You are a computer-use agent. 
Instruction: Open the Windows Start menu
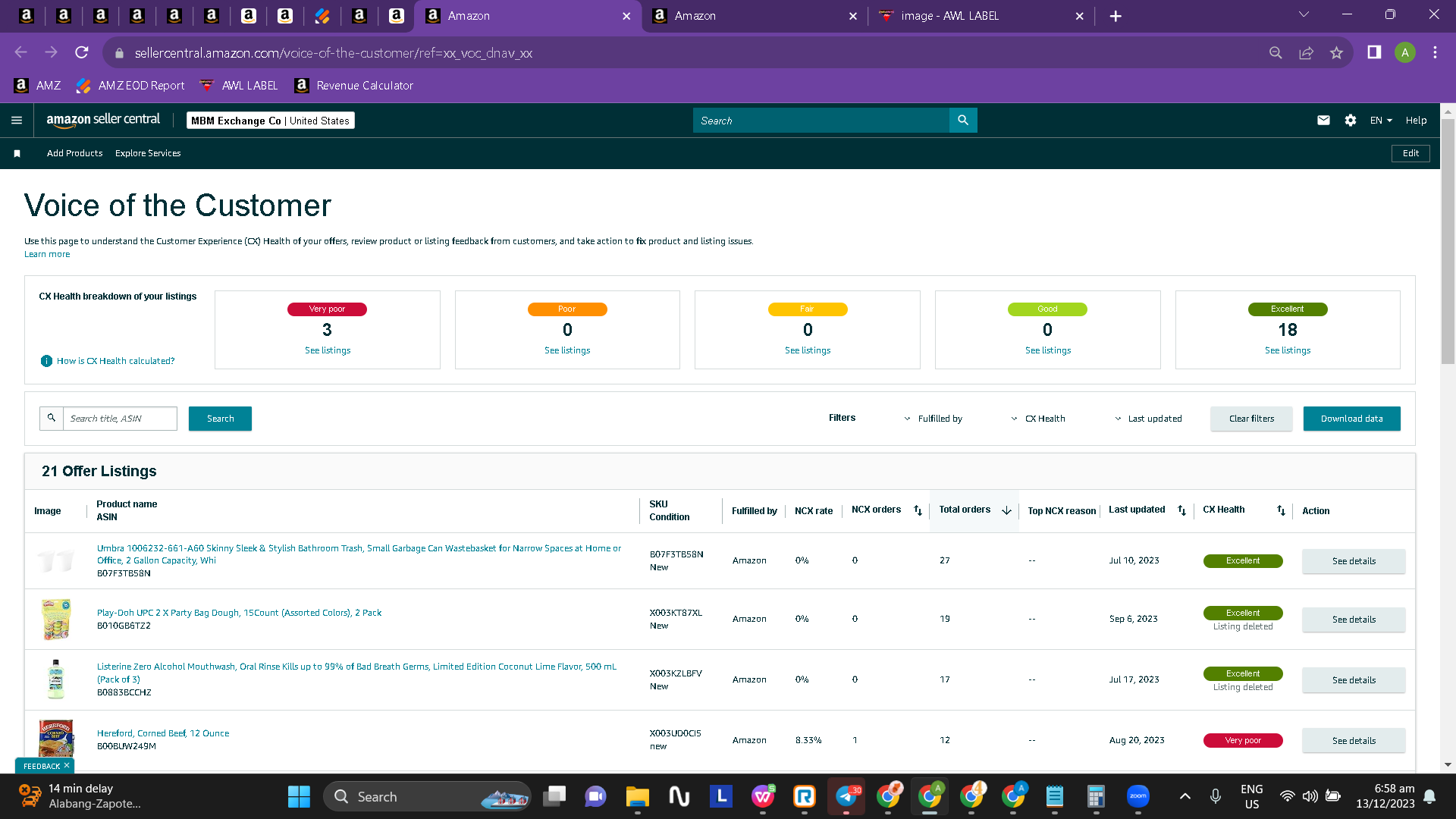(299, 796)
